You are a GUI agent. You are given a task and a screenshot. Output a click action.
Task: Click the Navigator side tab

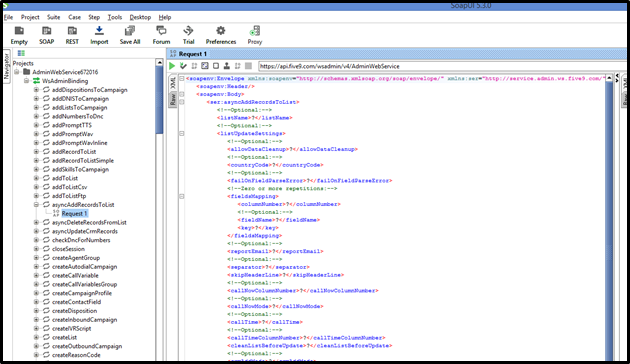6,66
